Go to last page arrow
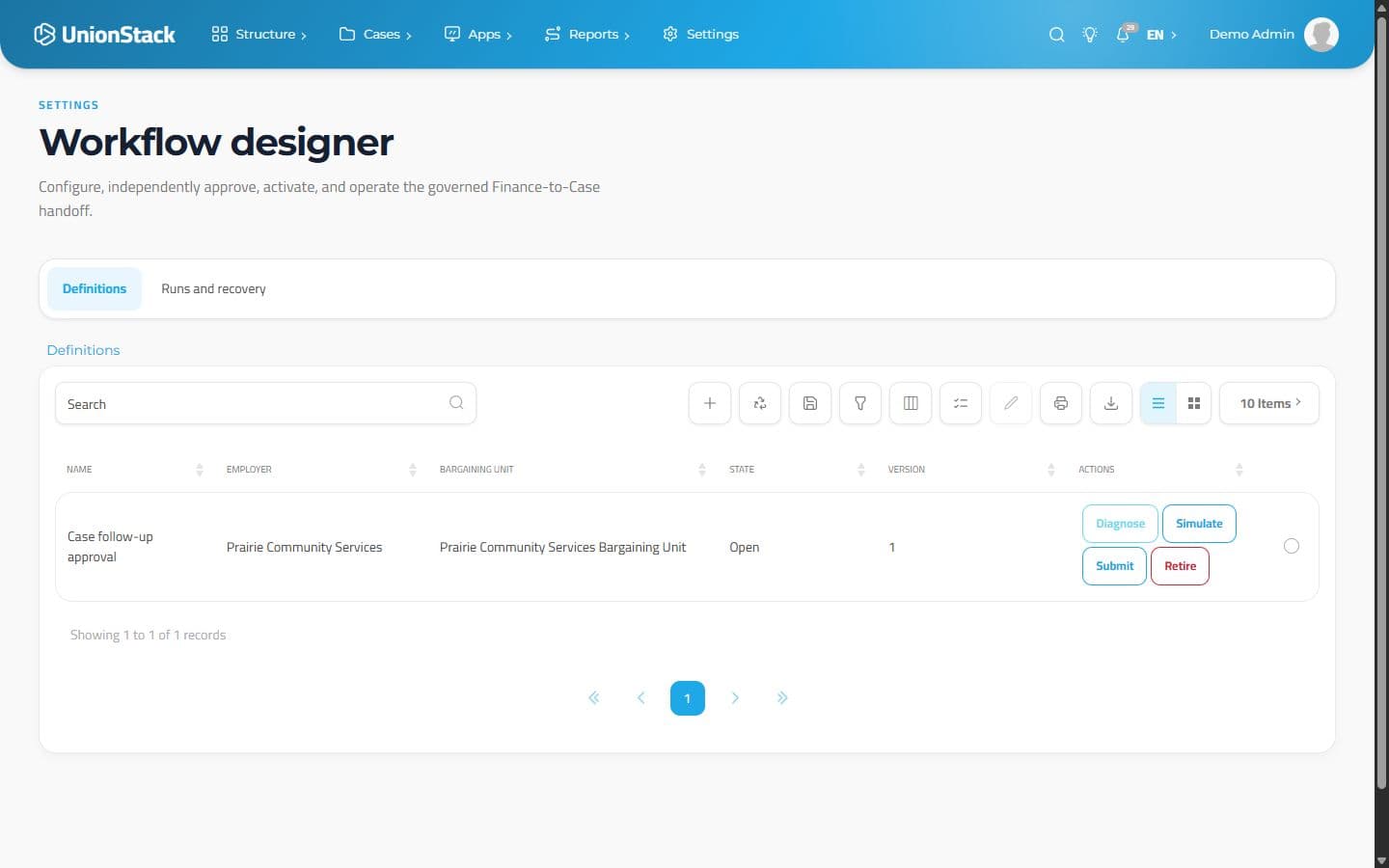 pos(782,697)
